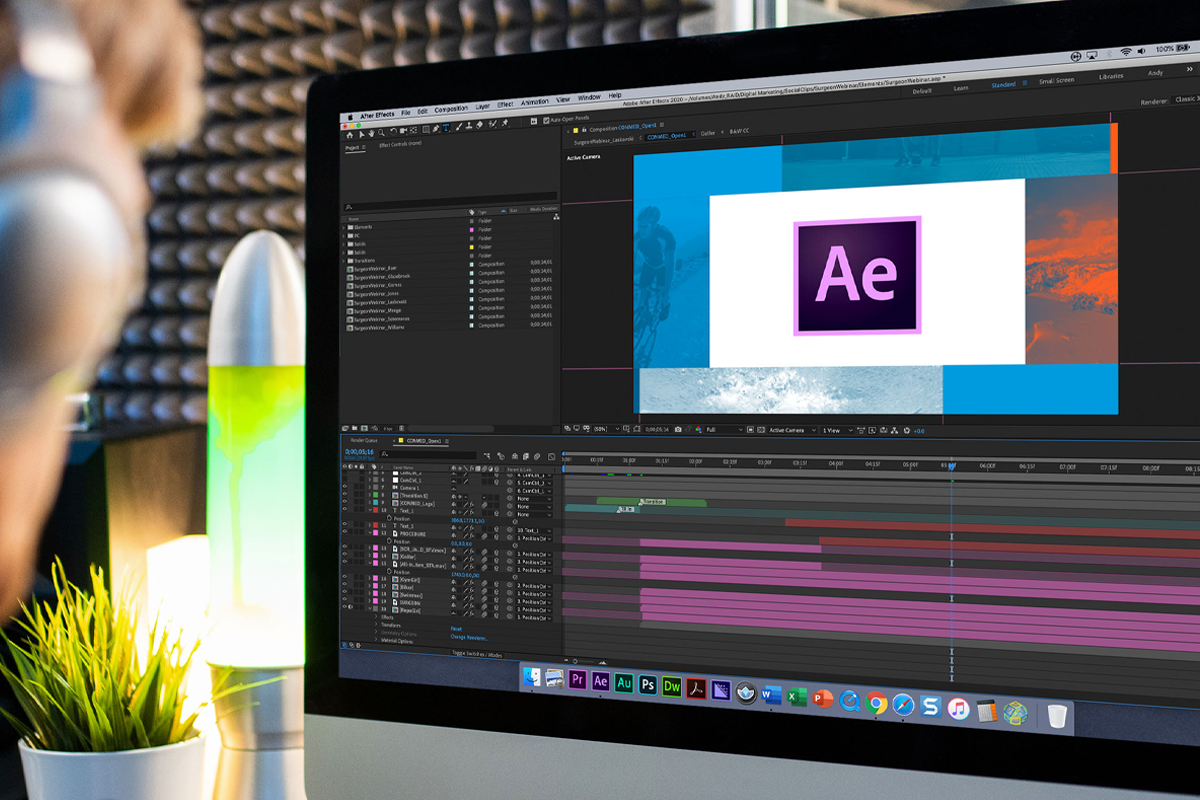Screen dimensions: 1200x800
Task: Toggle the Auto-Open Panels checkbox
Action: 546,119
